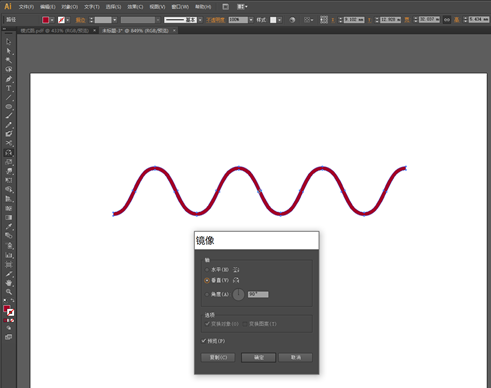
Task: Select the Width tool
Action: pyautogui.click(x=9, y=171)
